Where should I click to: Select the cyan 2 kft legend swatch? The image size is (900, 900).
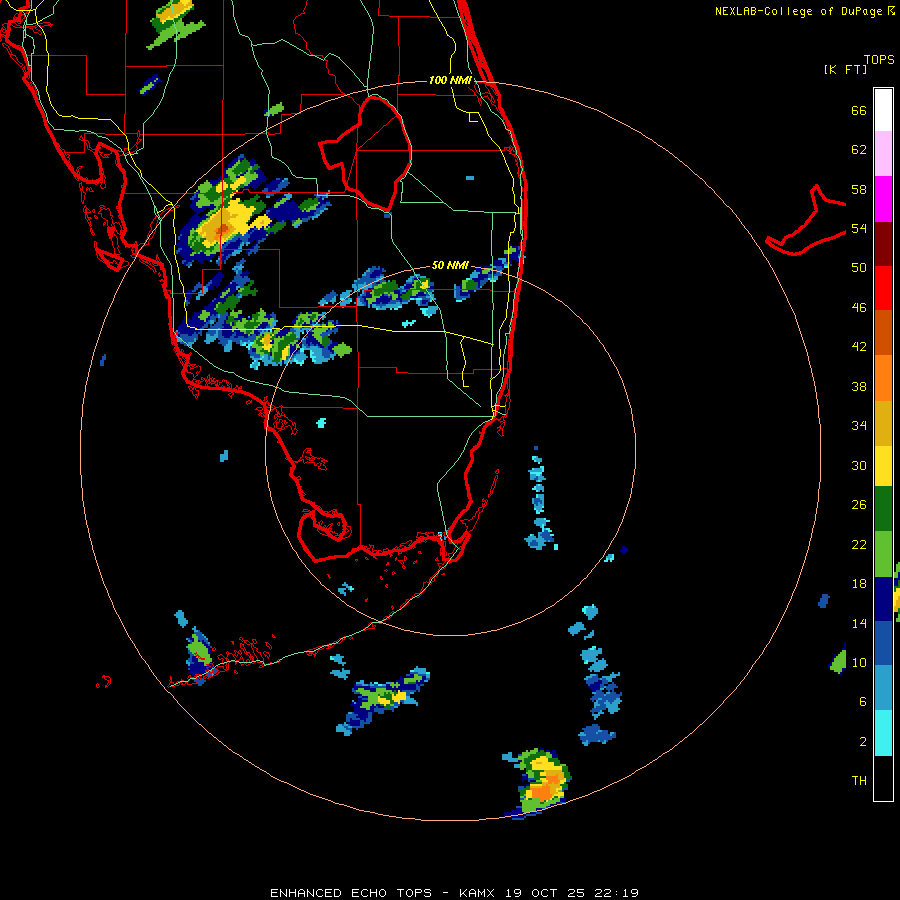pyautogui.click(x=883, y=733)
